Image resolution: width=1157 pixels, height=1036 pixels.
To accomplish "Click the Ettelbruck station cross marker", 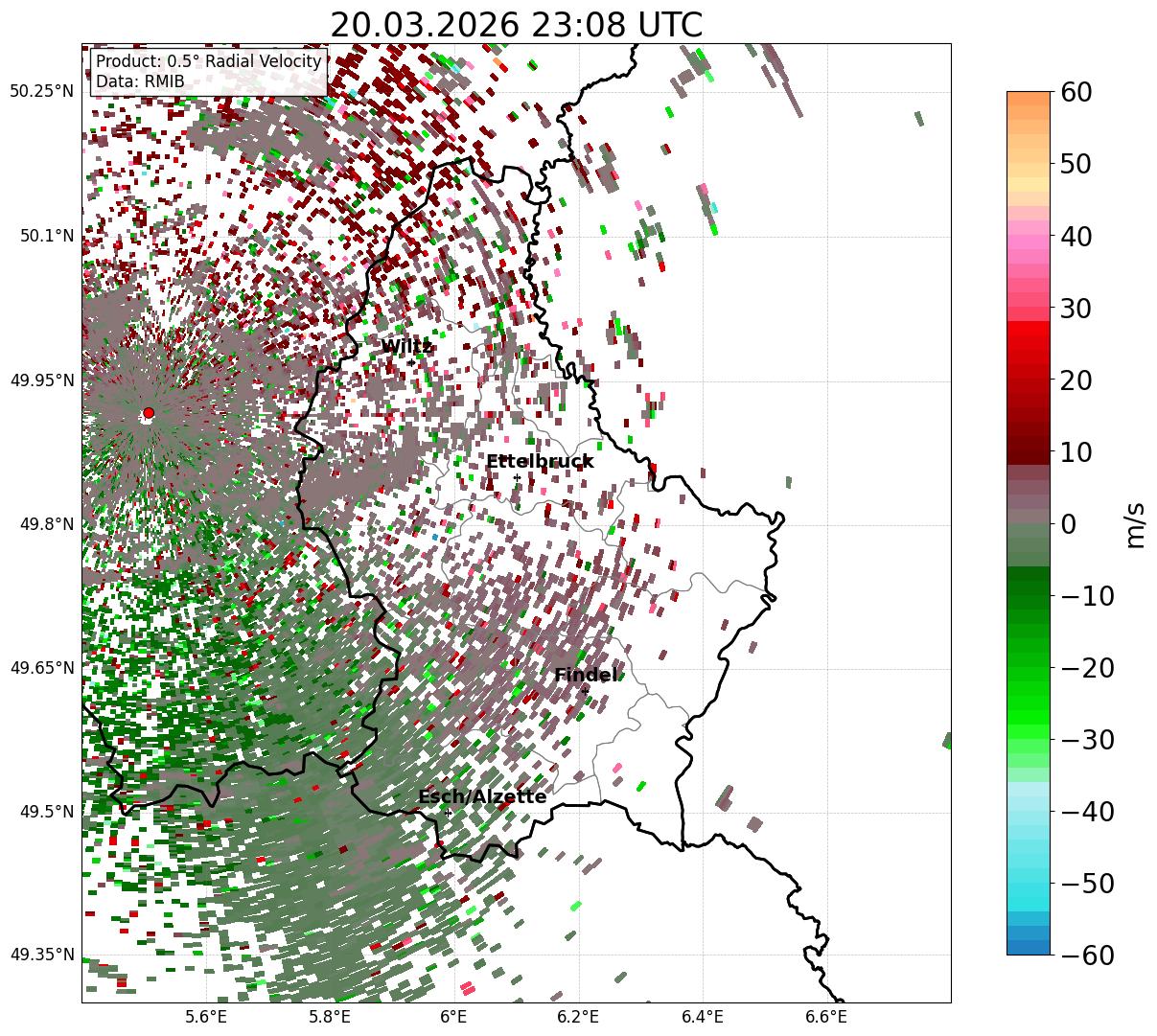I will (517, 477).
